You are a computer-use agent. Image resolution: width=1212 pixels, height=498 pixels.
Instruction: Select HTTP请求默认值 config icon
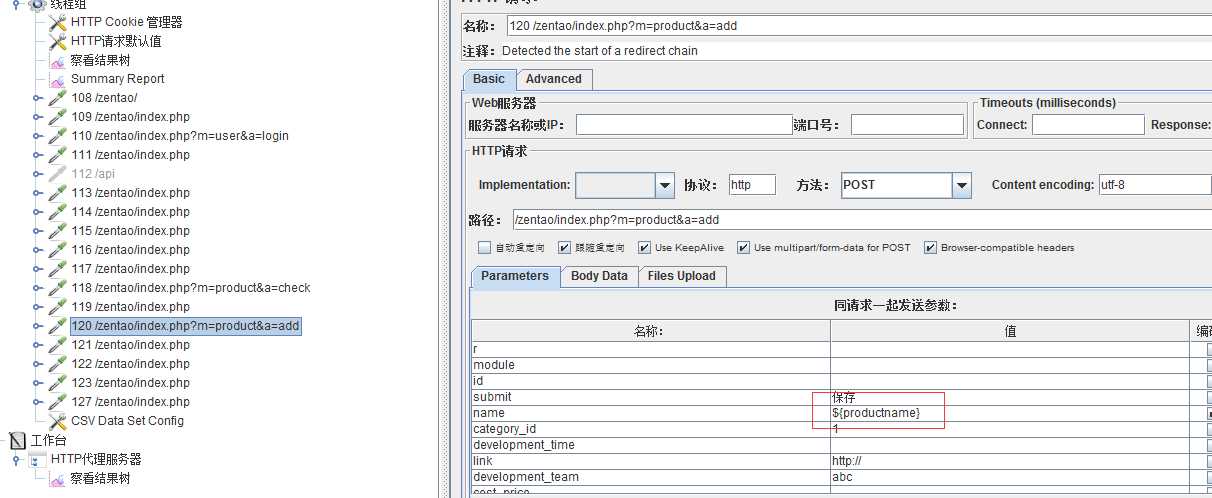coord(58,41)
